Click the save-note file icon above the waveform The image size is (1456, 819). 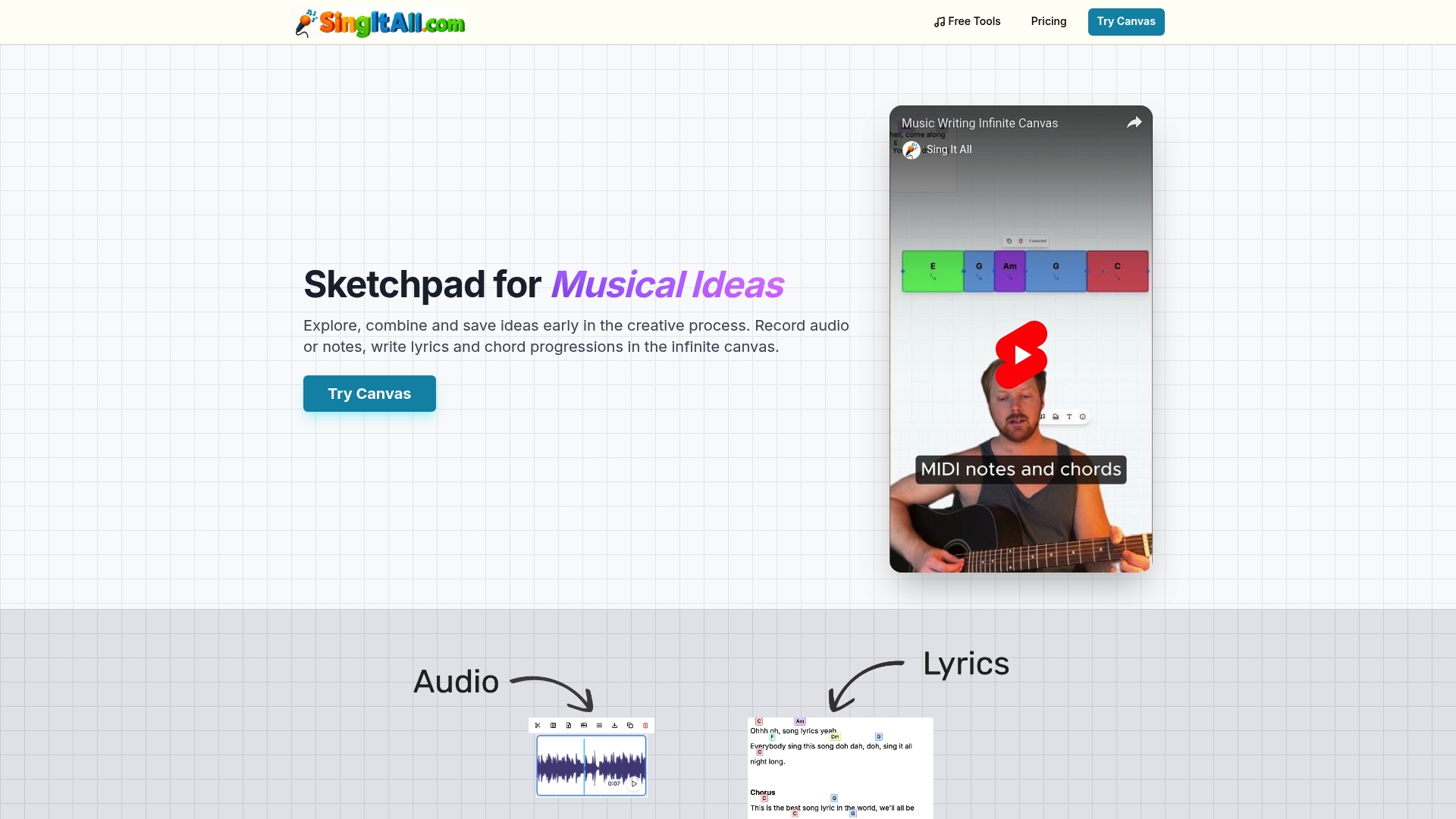click(x=569, y=726)
